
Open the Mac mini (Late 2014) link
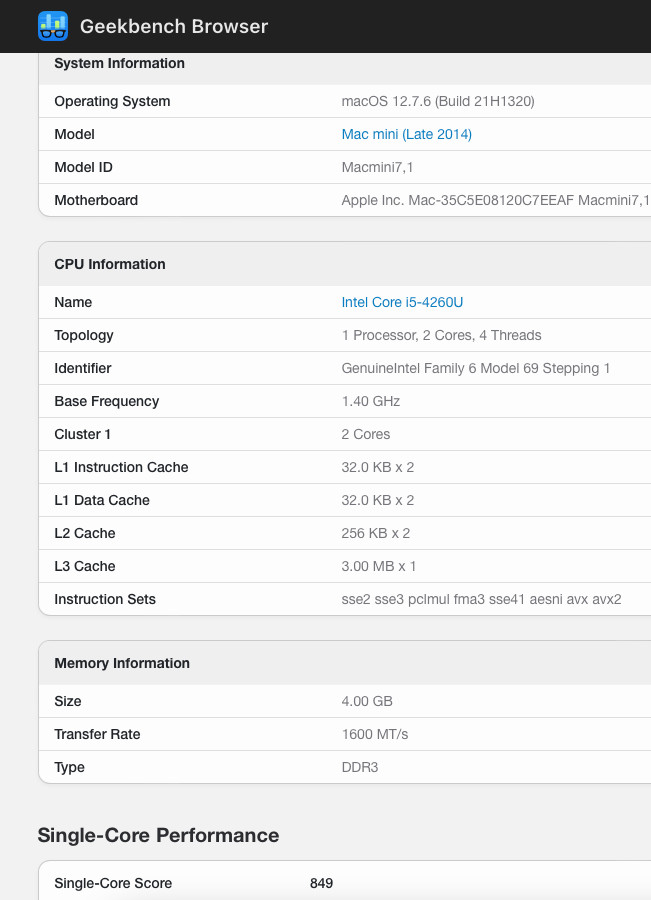click(406, 134)
